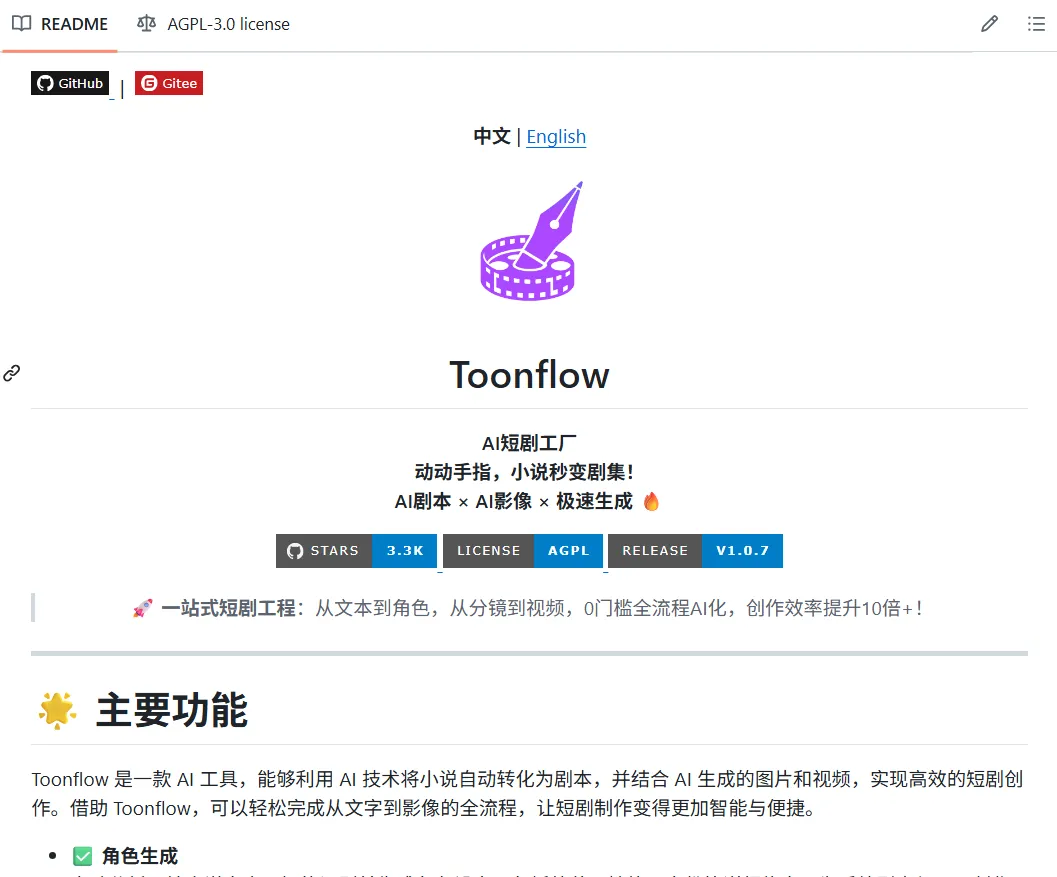The image size is (1057, 877).
Task: Click the heading anchor link icon
Action: 11,373
